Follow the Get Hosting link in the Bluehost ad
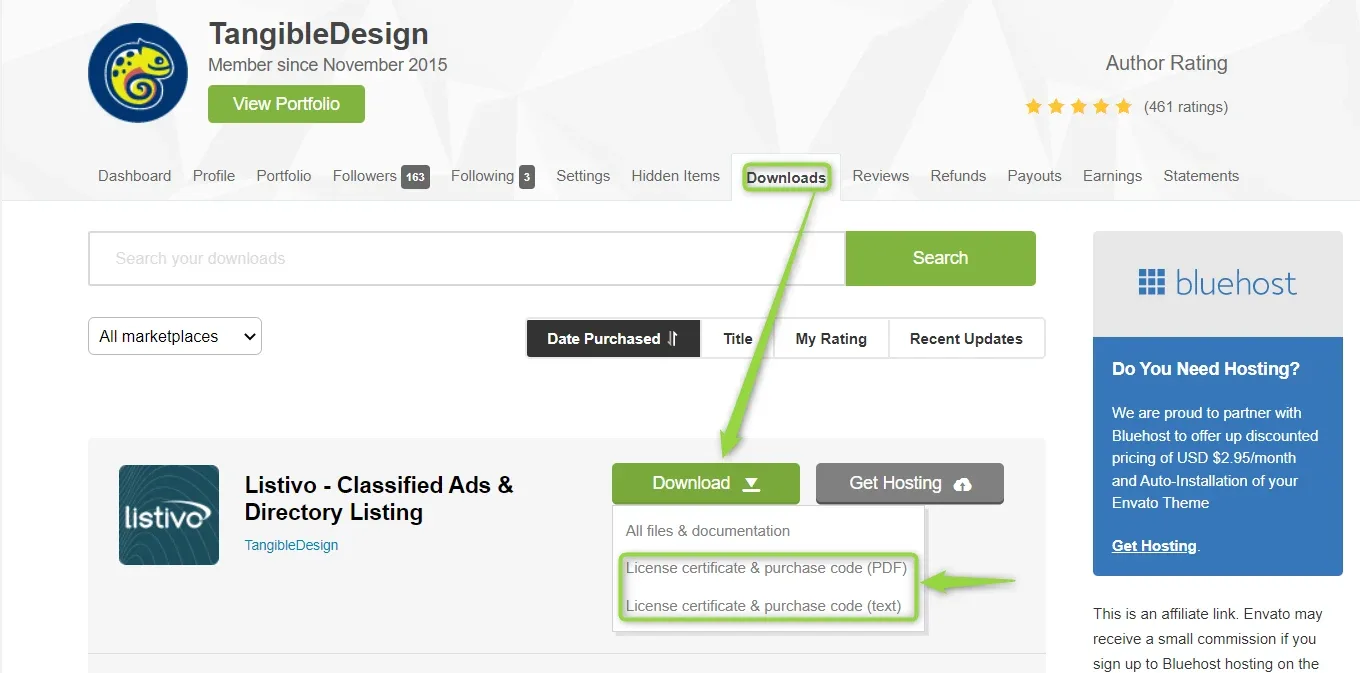Image resolution: width=1360 pixels, height=673 pixels. pos(1154,546)
